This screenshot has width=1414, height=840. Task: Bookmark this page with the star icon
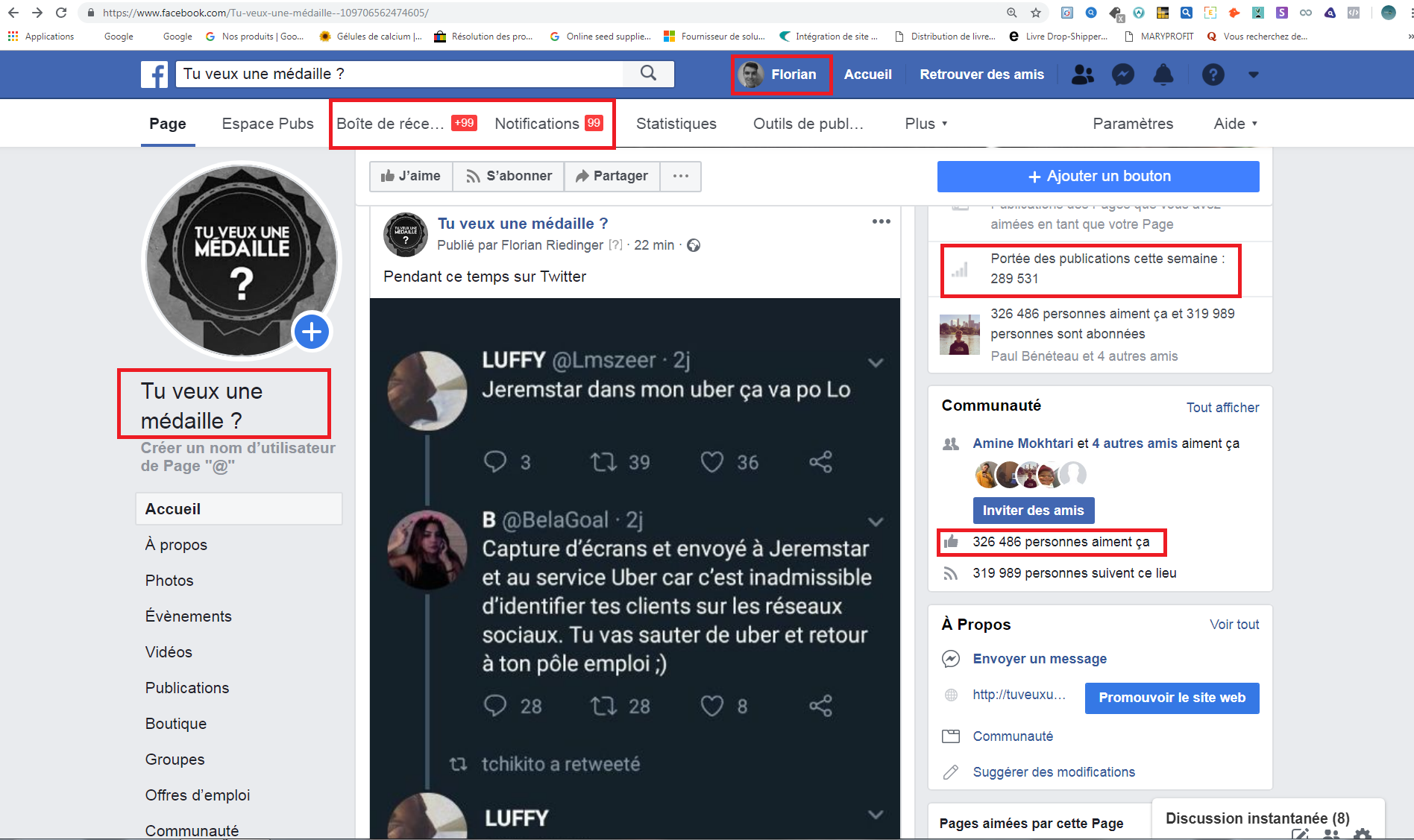click(x=1036, y=13)
